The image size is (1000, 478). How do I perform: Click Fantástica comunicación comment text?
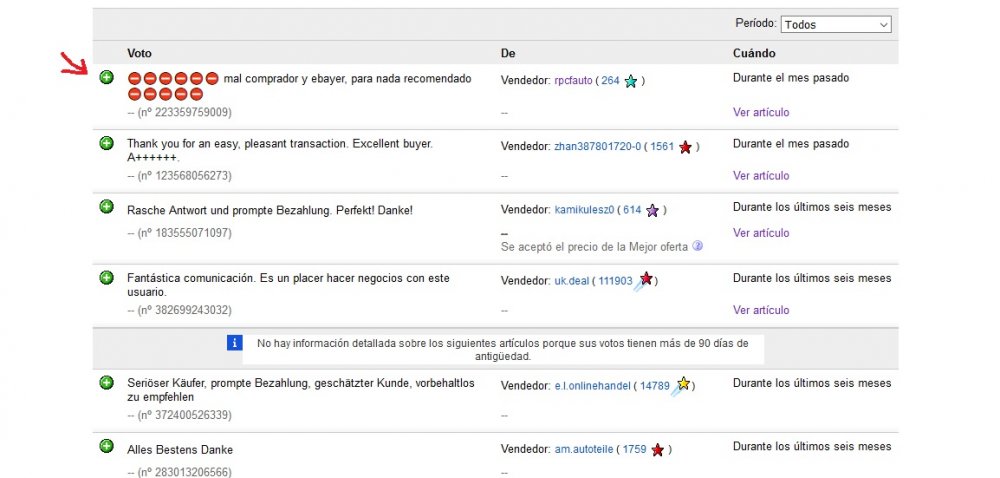point(288,285)
